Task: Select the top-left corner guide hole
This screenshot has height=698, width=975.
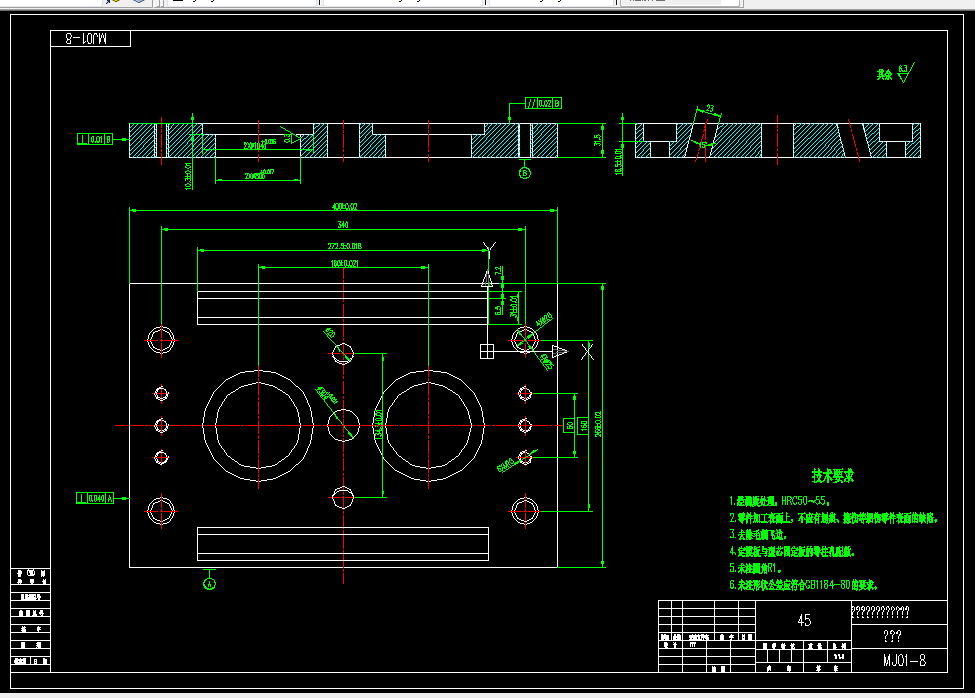Action: (161, 340)
